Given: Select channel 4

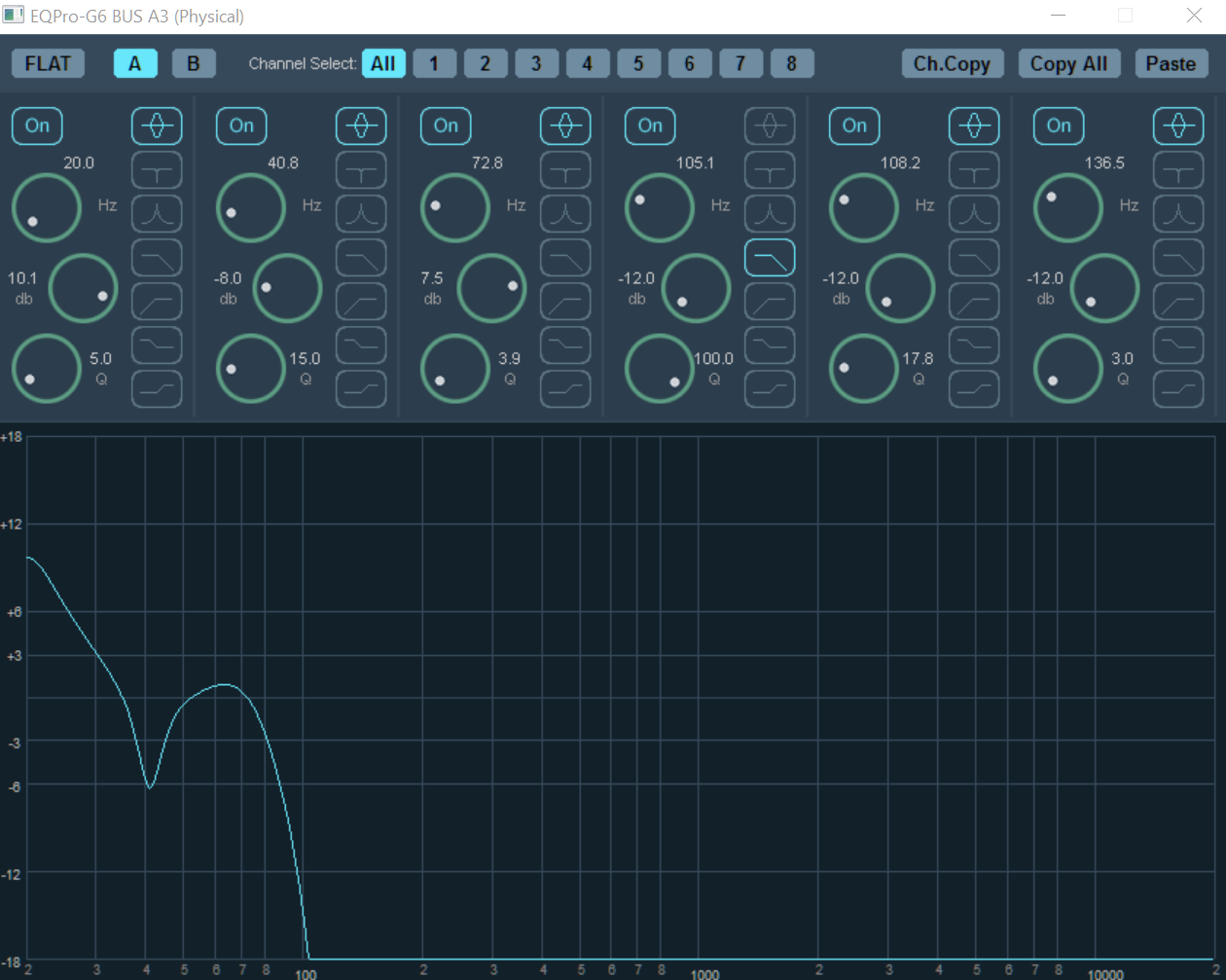Looking at the screenshot, I should click(x=588, y=63).
